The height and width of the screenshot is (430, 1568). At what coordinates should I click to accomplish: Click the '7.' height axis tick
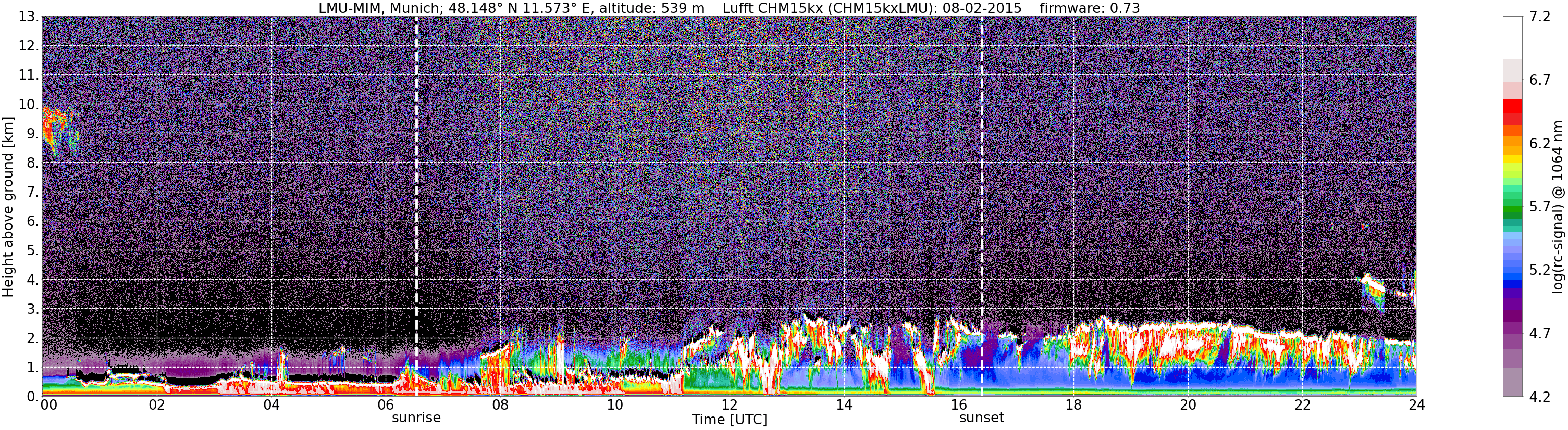tap(32, 192)
